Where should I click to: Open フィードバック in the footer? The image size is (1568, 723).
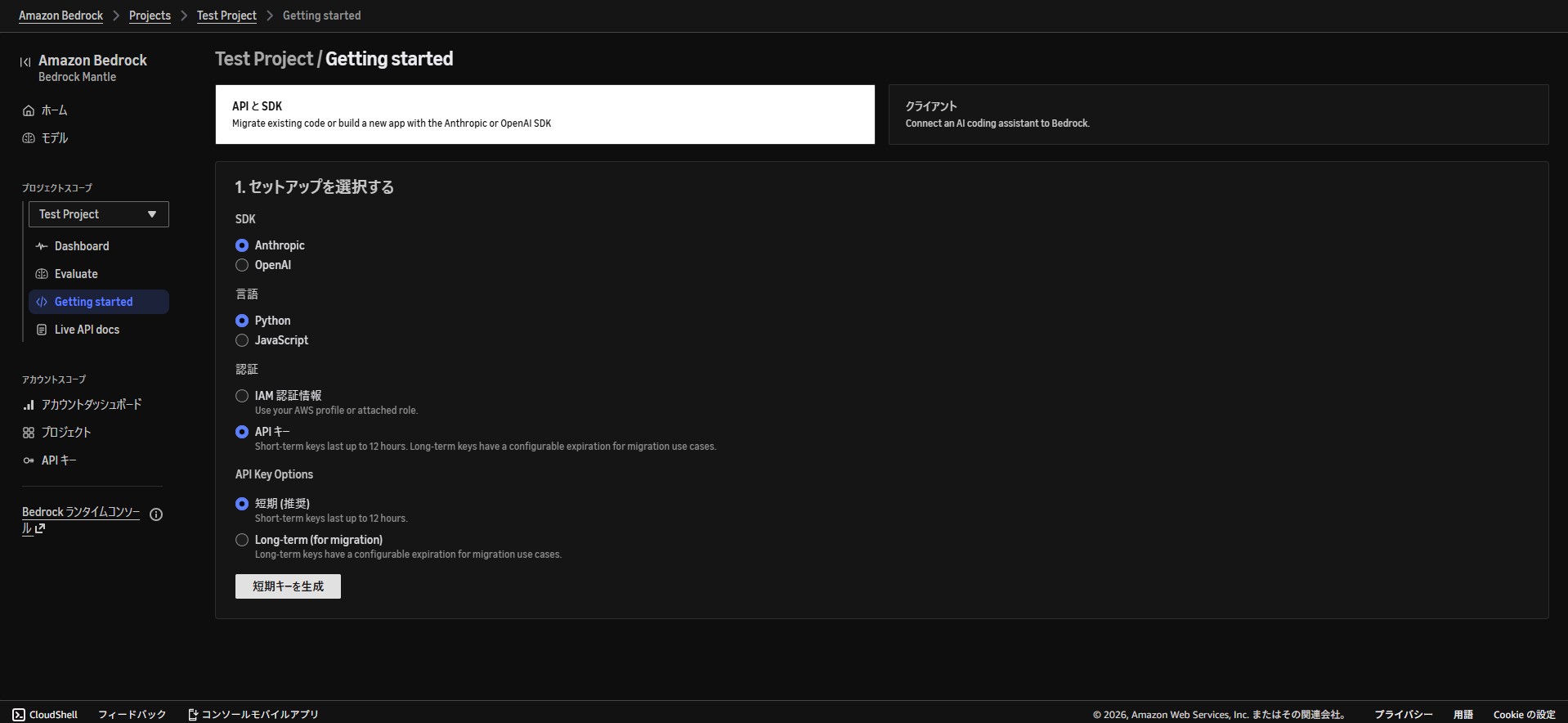click(x=132, y=715)
